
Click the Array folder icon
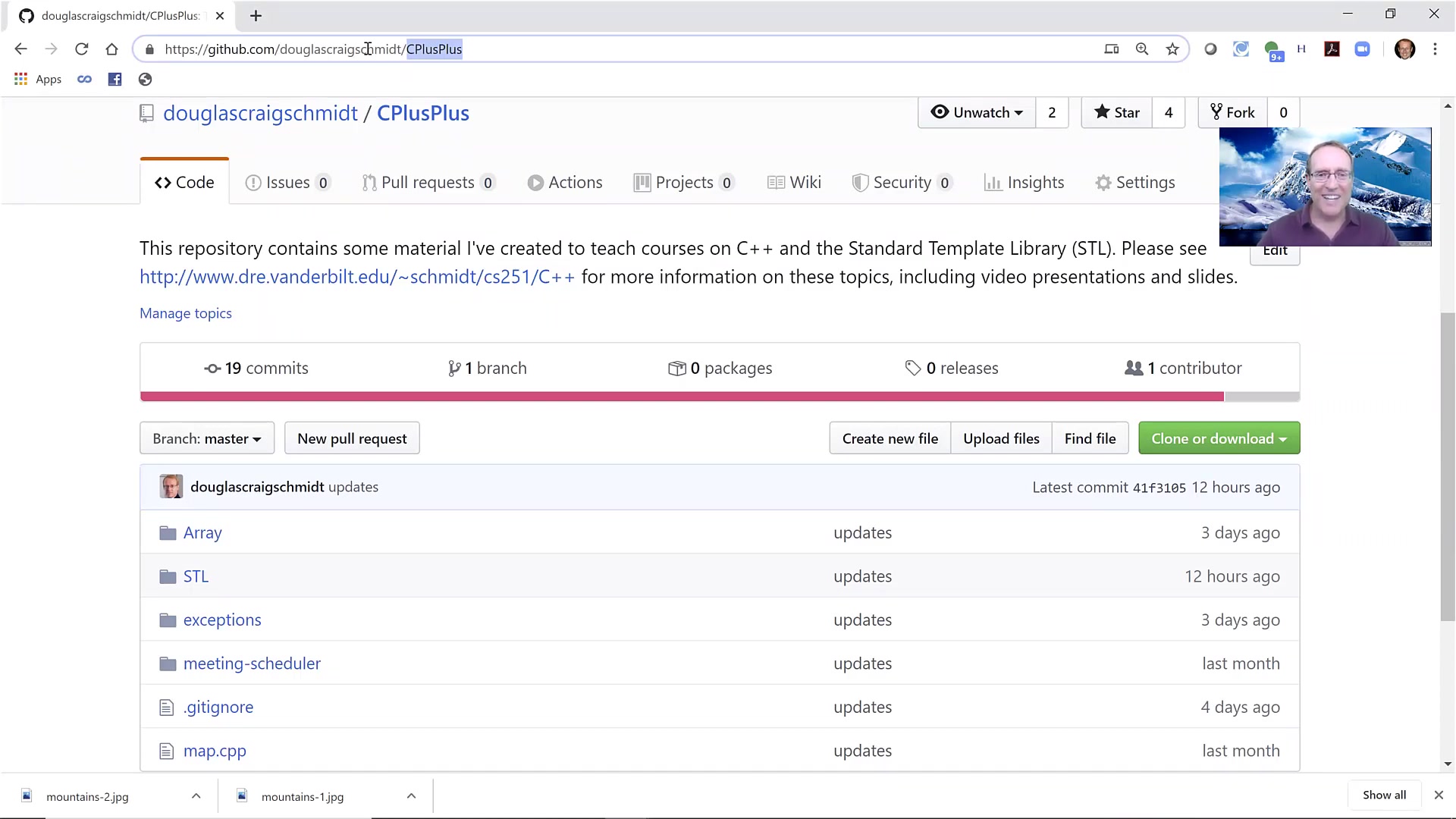tap(168, 533)
